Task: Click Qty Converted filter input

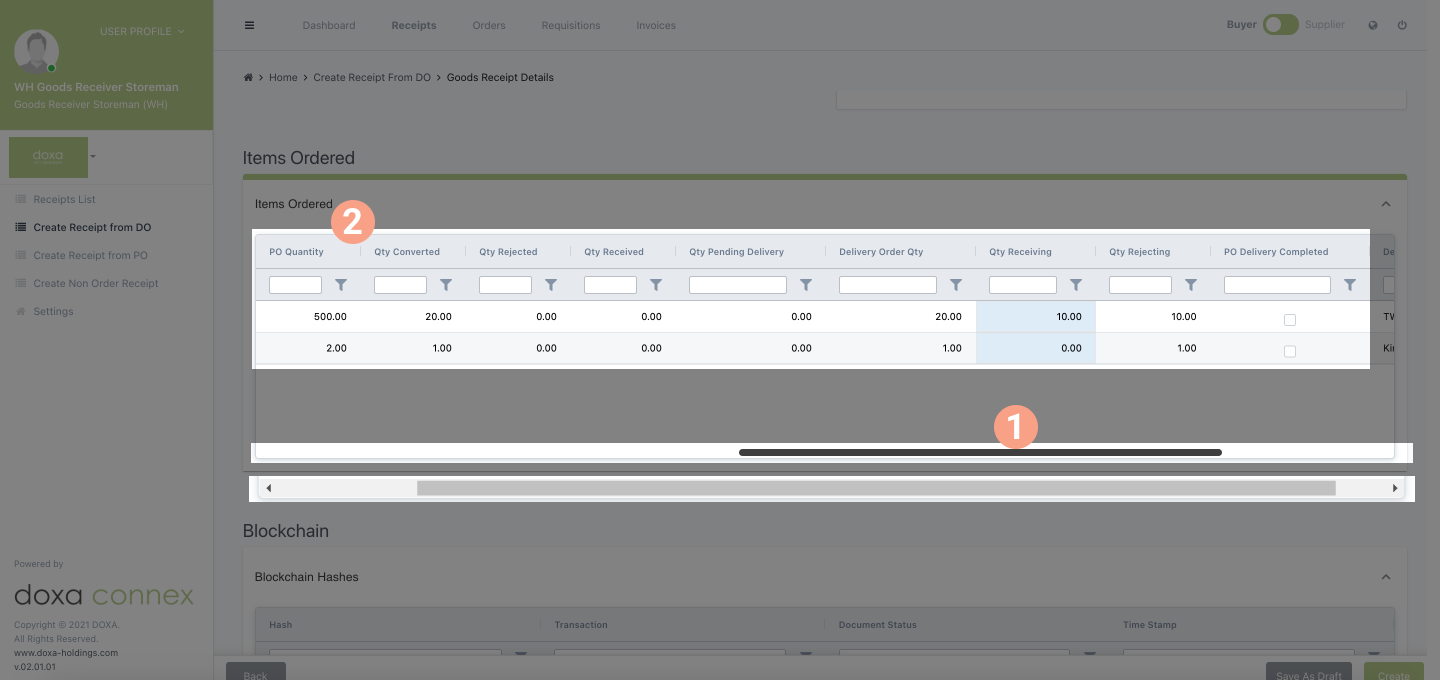Action: pyautogui.click(x=400, y=285)
